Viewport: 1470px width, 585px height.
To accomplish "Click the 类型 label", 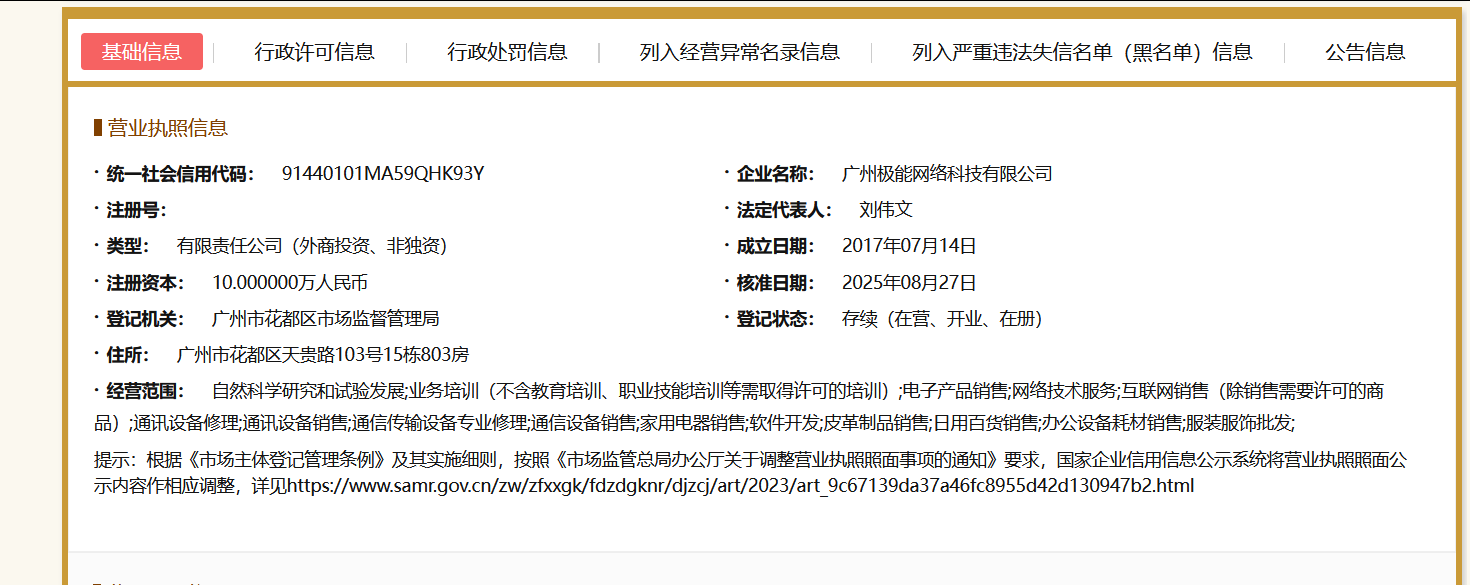I will (128, 246).
